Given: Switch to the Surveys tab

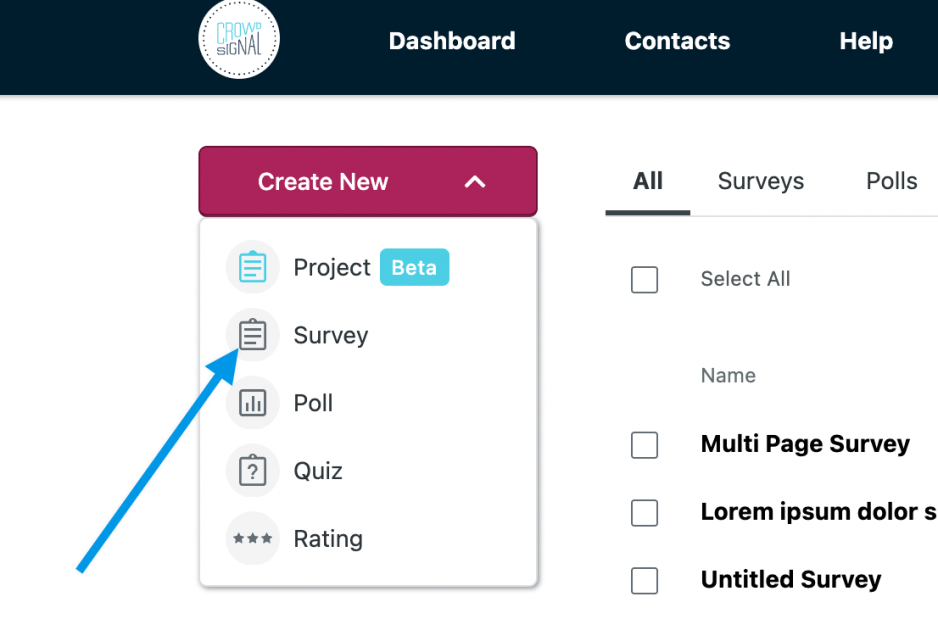Looking at the screenshot, I should (761, 181).
